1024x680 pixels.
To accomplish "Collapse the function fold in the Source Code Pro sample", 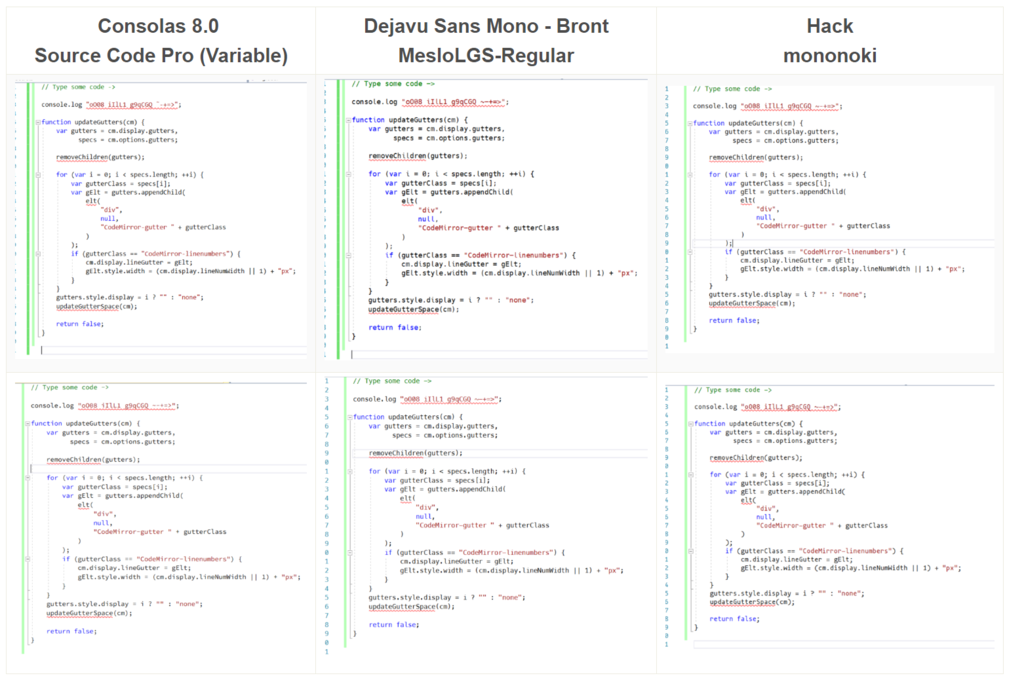I will coord(27,424).
